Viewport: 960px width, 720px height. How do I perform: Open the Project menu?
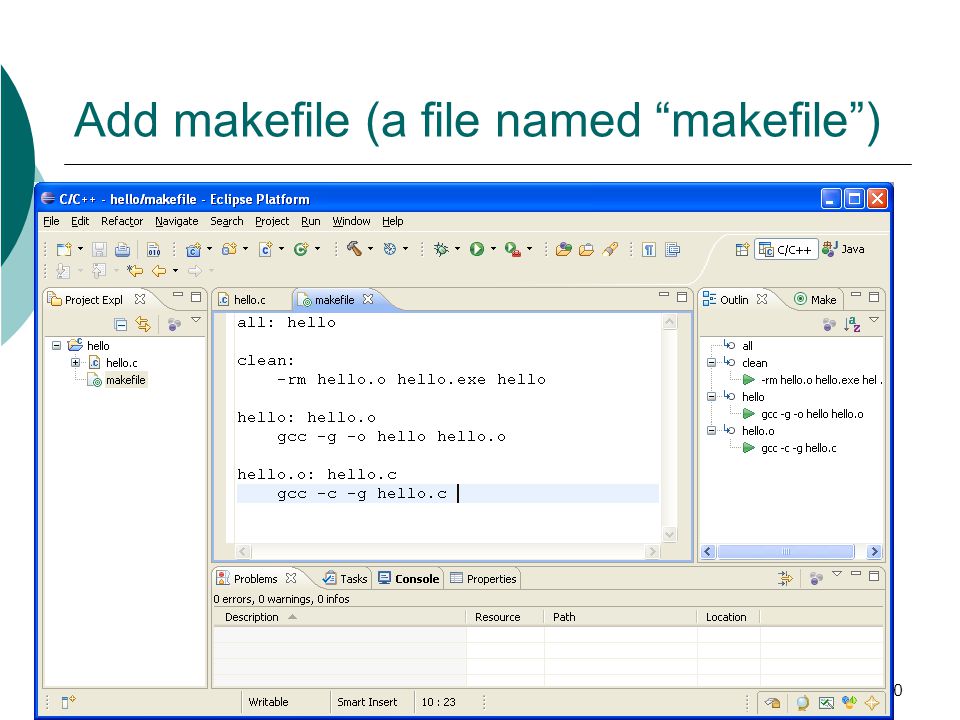coord(272,221)
